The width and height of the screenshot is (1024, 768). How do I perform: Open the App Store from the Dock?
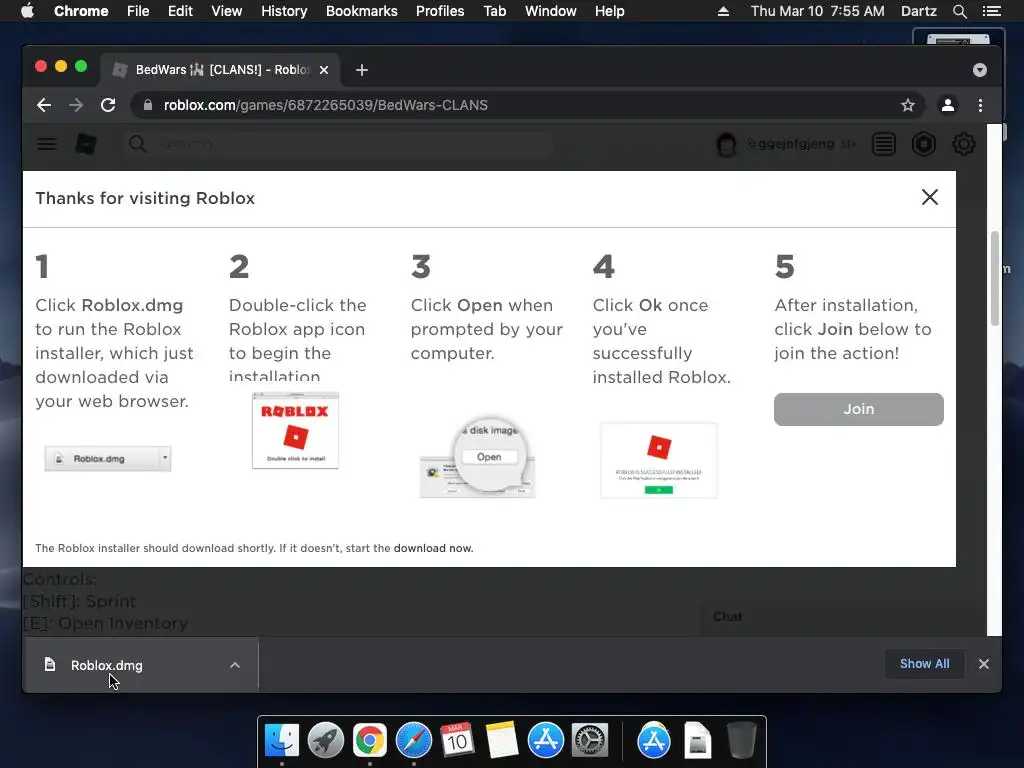546,740
